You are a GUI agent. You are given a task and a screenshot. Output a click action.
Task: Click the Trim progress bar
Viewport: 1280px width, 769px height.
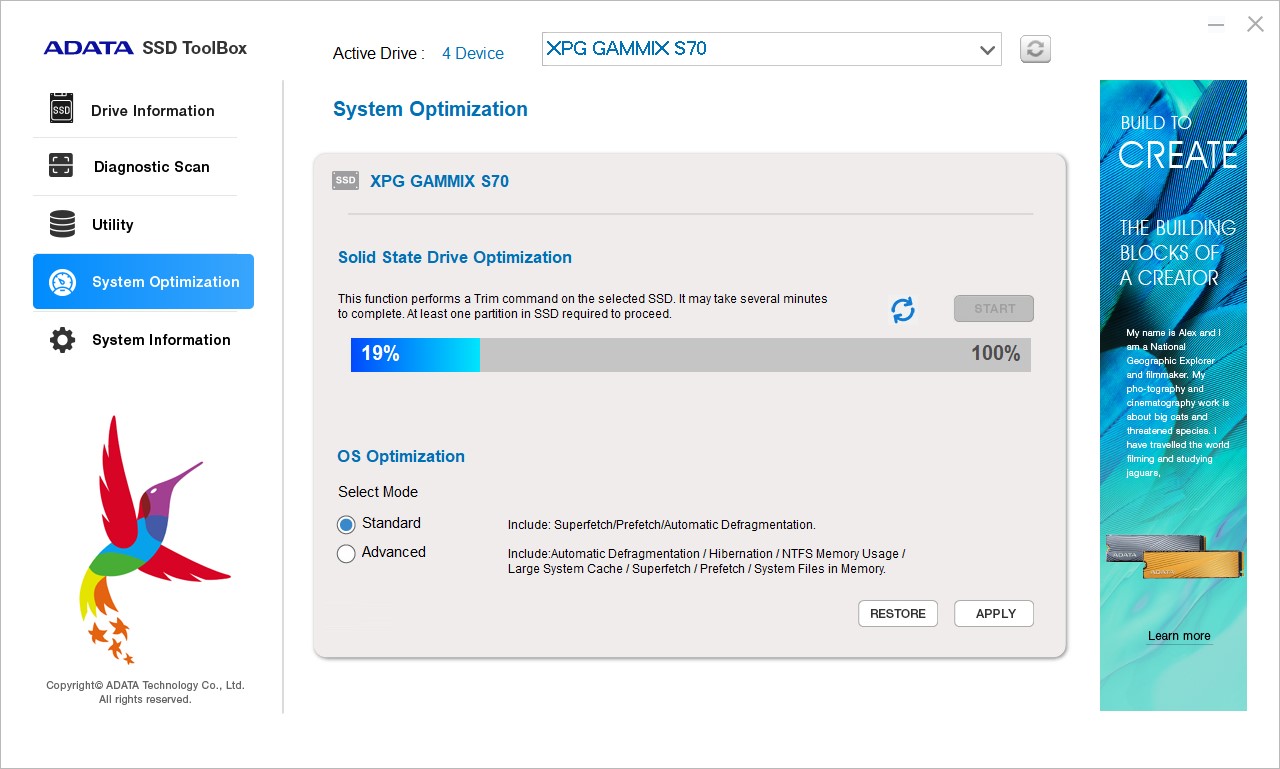point(690,355)
